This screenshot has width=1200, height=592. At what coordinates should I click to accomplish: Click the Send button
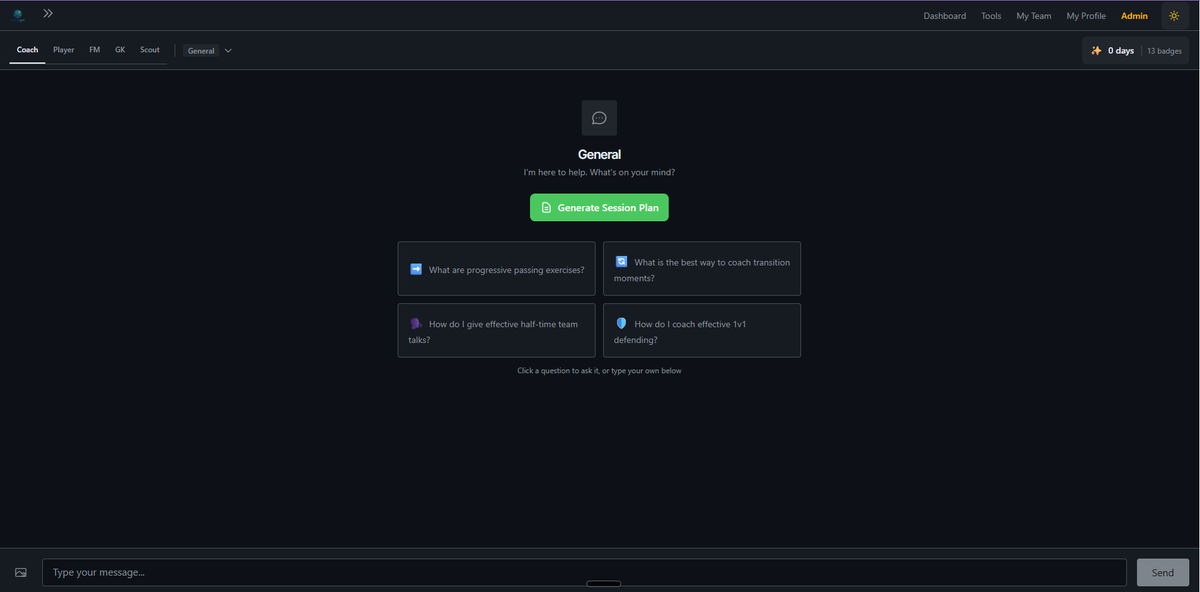(1163, 573)
